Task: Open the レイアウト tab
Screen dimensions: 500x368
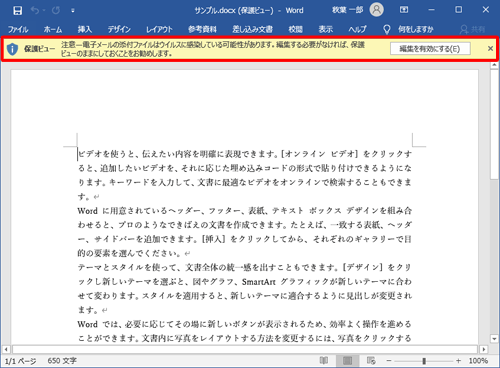Action: (159, 29)
